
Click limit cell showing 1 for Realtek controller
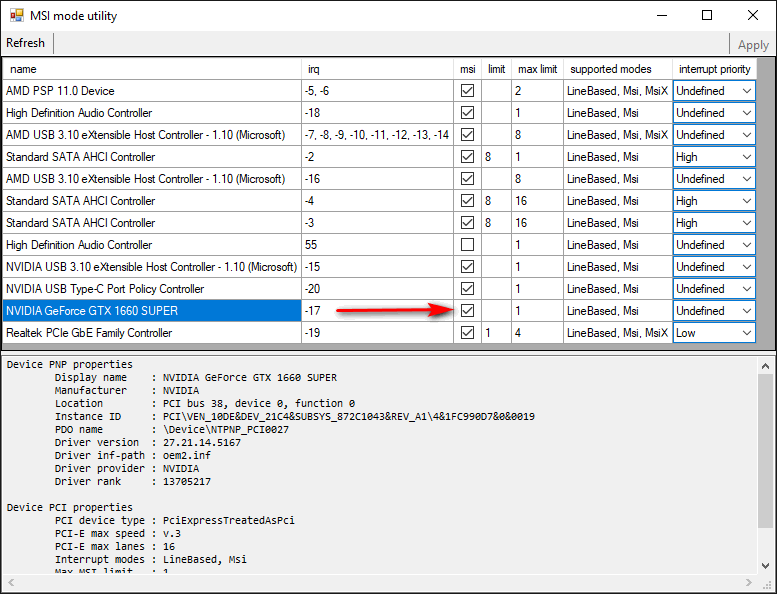[x=496, y=332]
